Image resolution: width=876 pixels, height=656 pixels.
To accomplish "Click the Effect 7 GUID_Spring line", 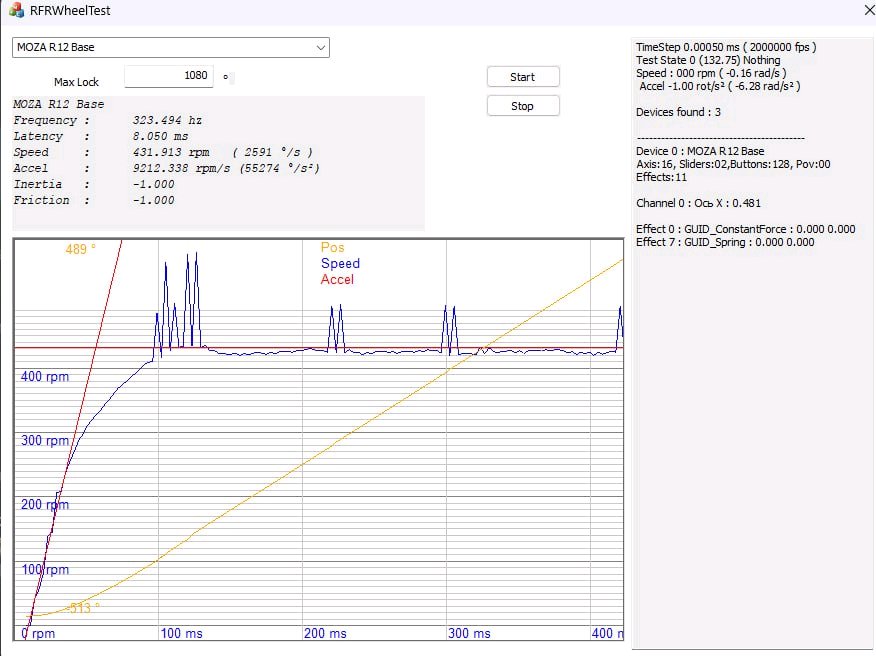I will pyautogui.click(x=725, y=242).
